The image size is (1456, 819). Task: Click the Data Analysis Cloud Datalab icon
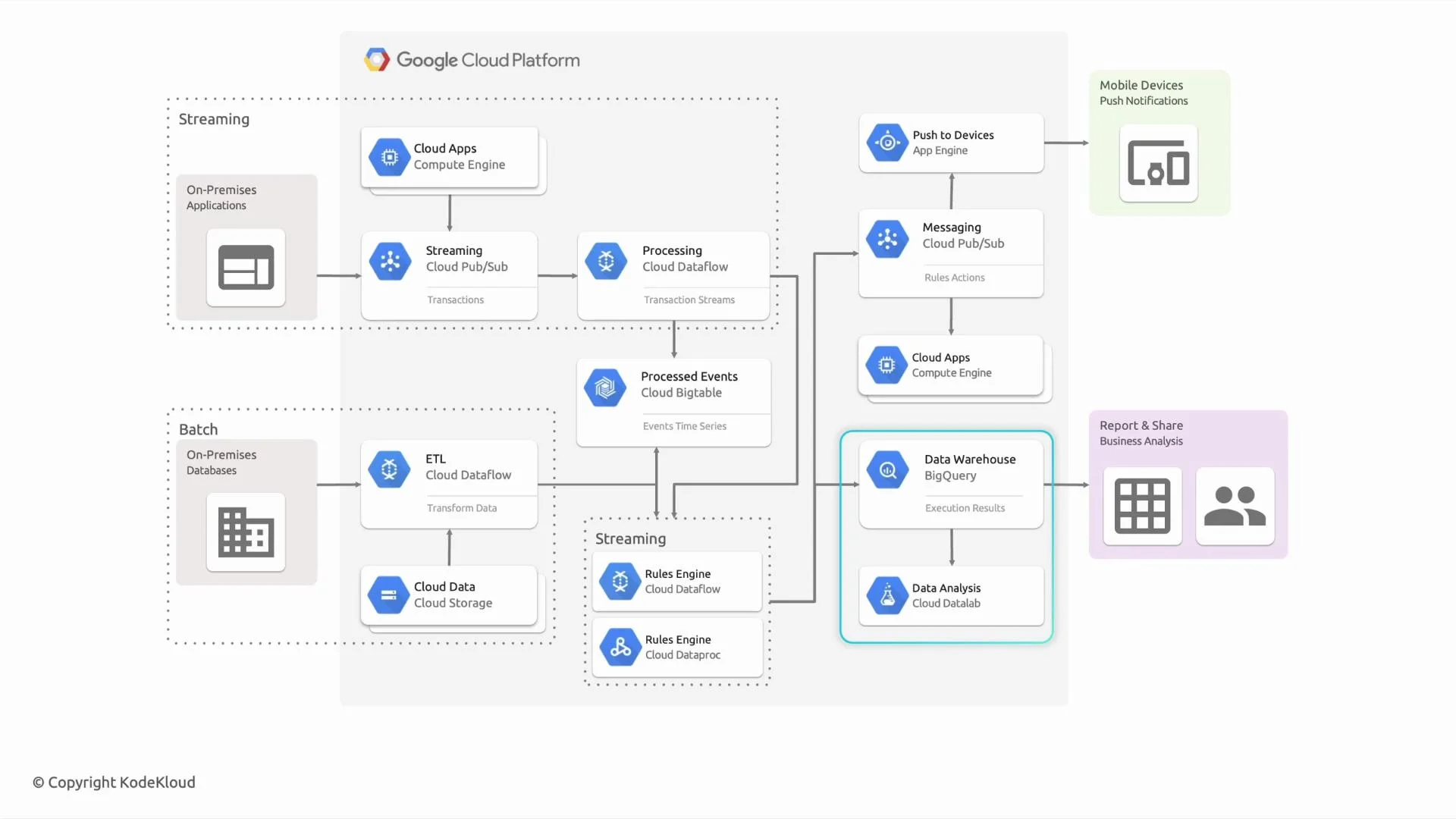point(887,595)
